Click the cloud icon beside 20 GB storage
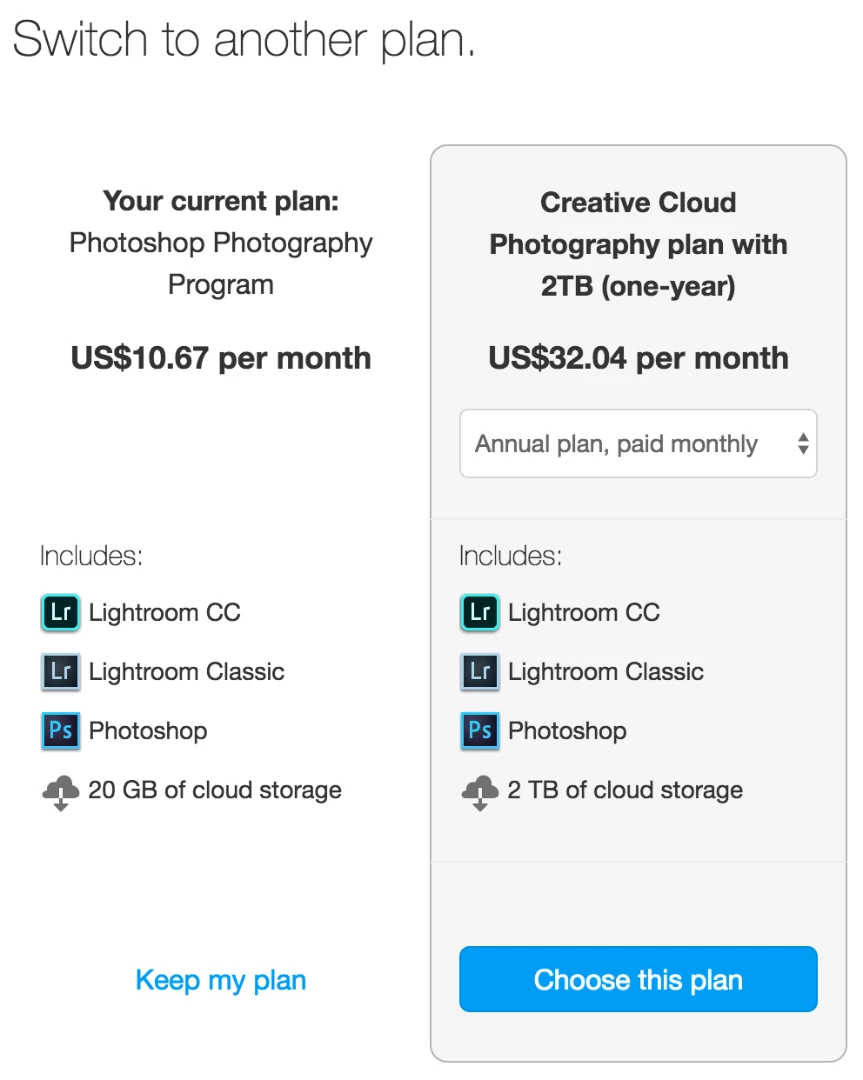Viewport: 863px width, 1080px height. coord(60,792)
